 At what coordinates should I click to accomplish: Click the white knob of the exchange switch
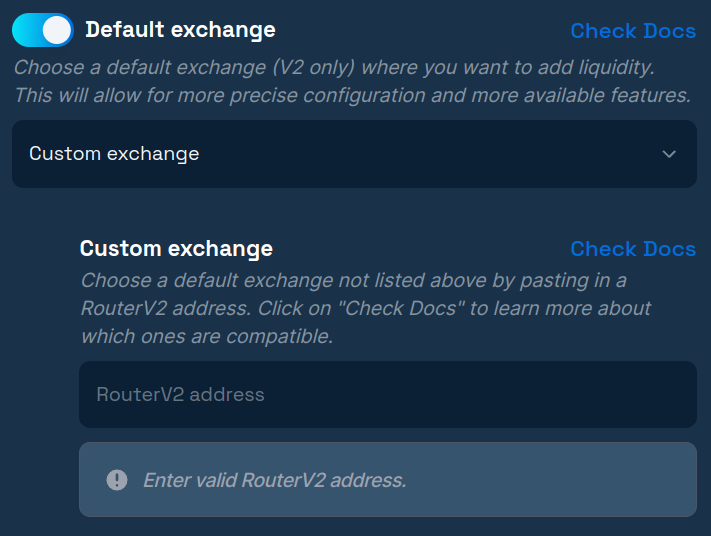(58, 30)
